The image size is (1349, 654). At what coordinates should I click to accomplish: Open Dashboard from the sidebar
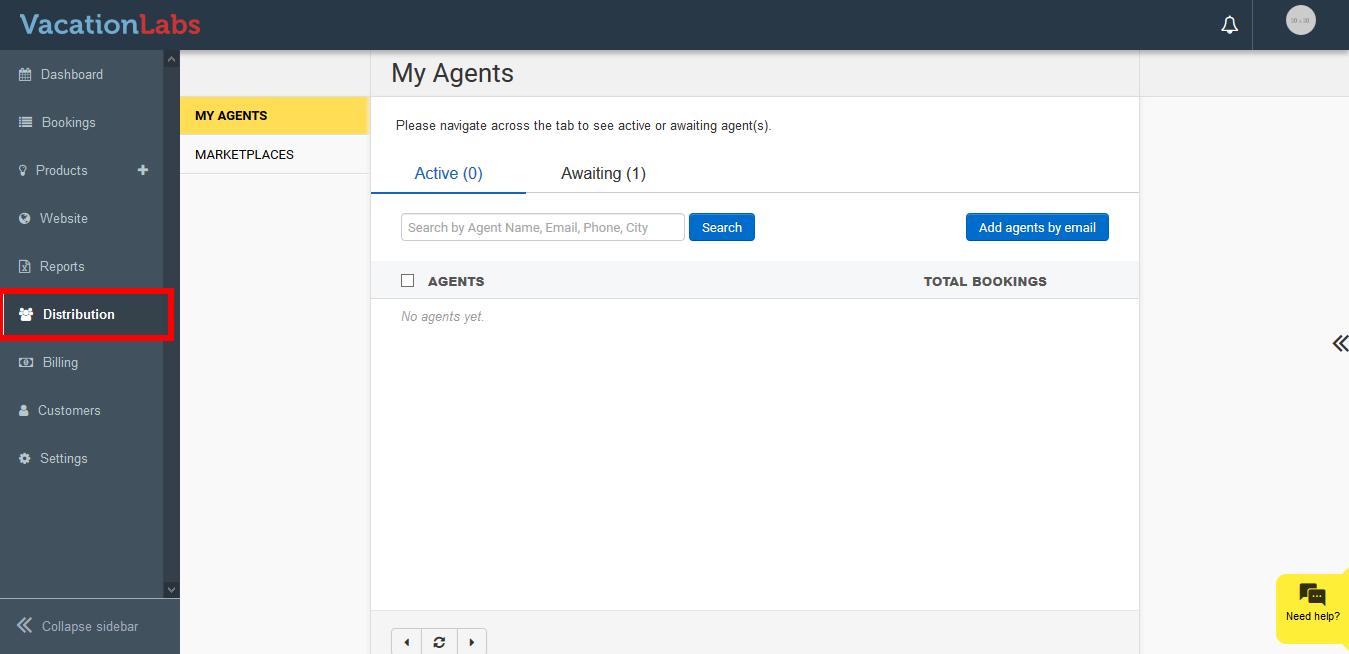pos(71,74)
